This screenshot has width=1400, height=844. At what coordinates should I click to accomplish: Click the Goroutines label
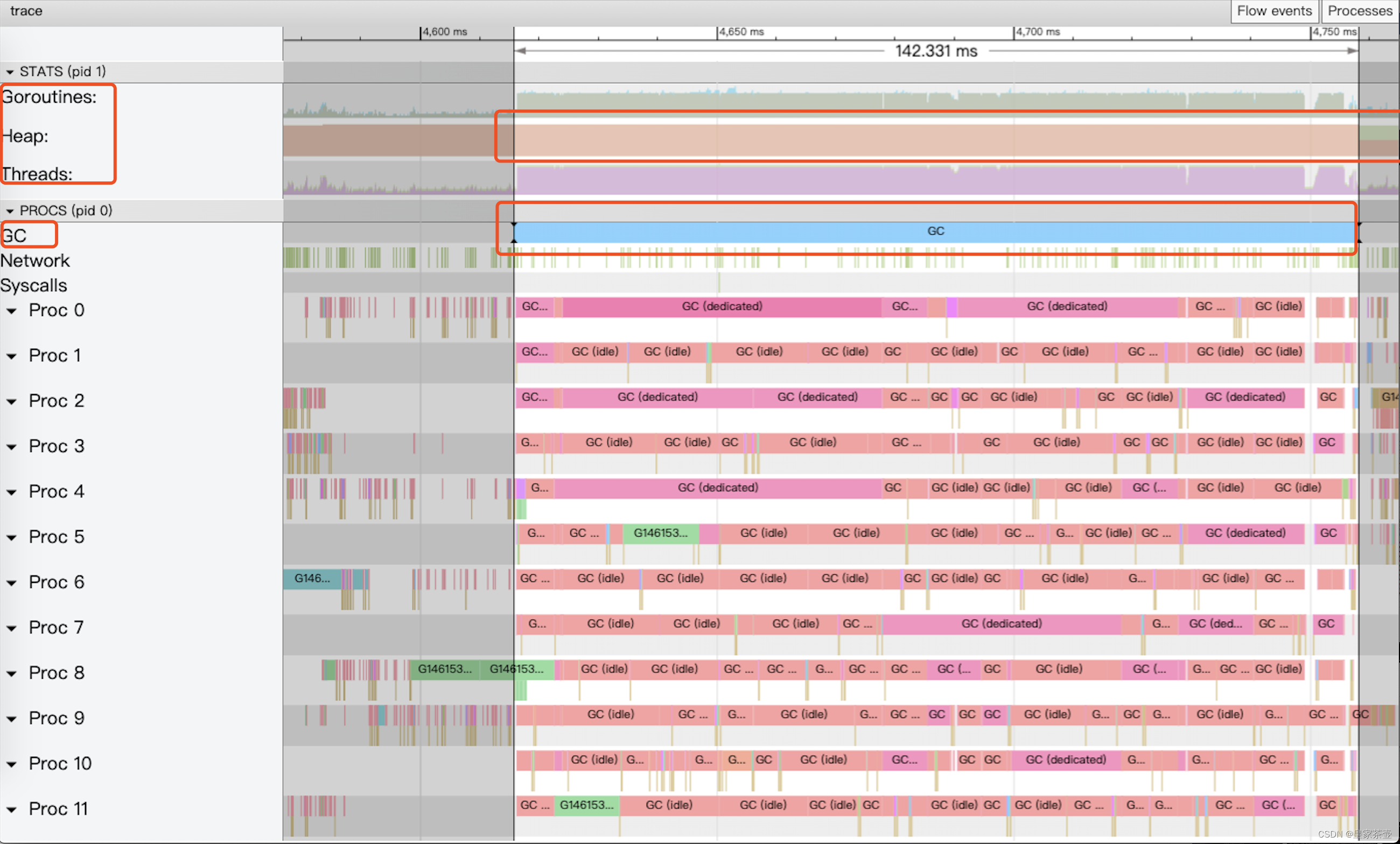coord(50,97)
